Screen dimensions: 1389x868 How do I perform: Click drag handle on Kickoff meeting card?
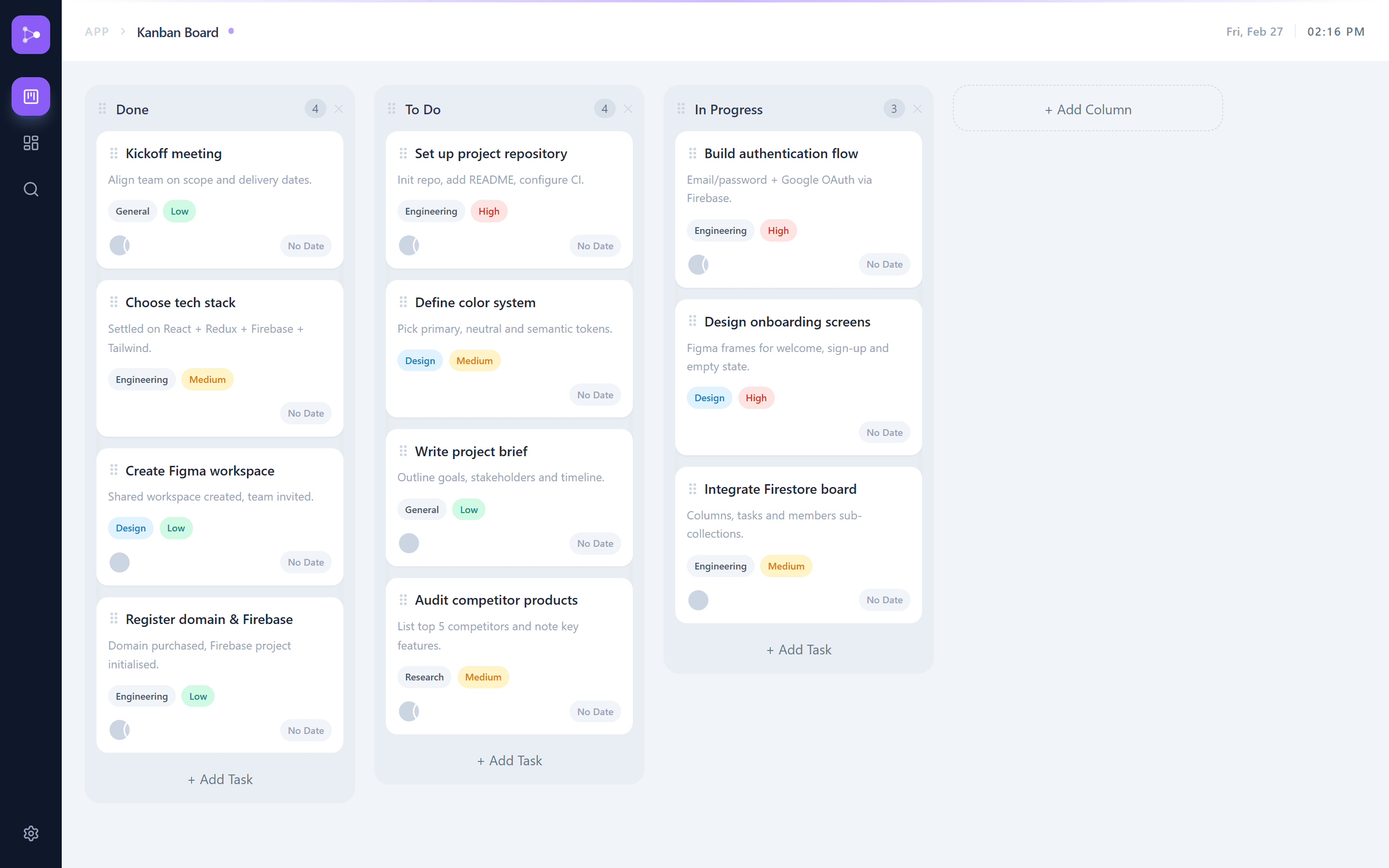[x=114, y=153]
